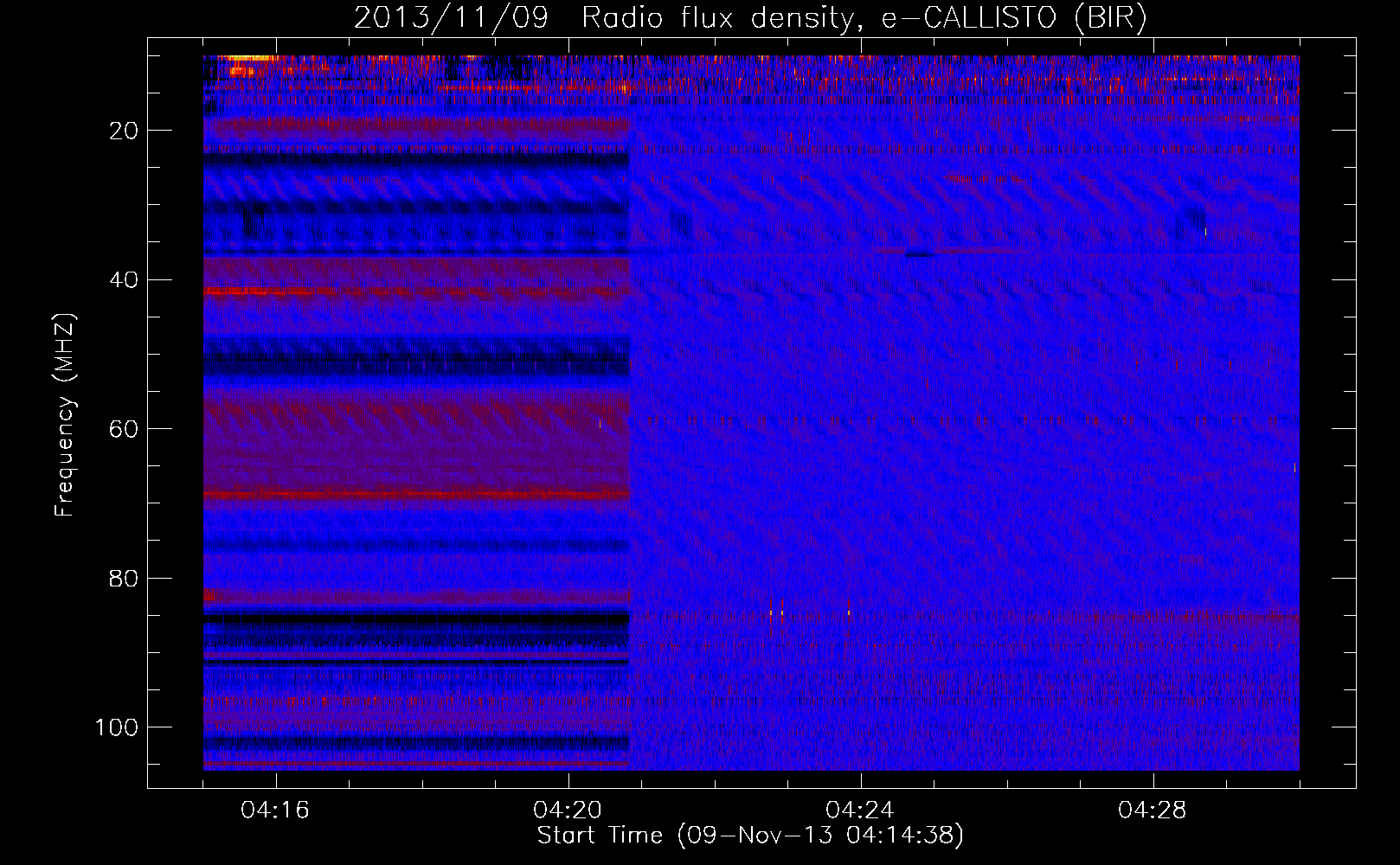
Task: Click the '04:20' time tick label
Action: (568, 811)
